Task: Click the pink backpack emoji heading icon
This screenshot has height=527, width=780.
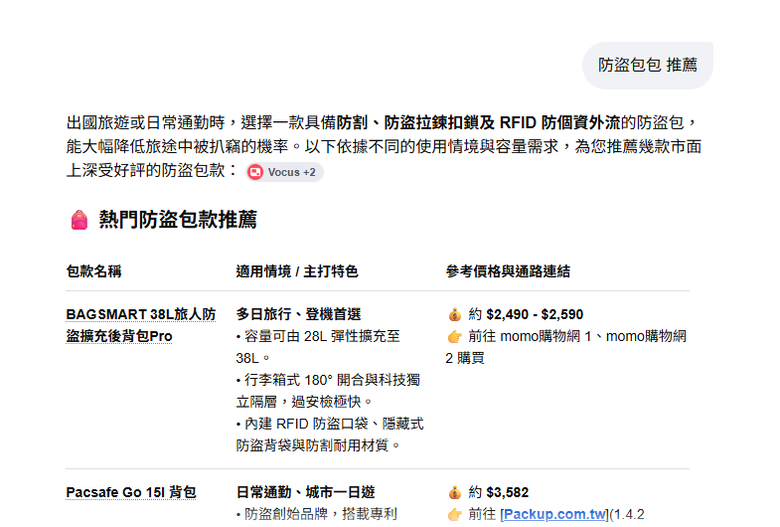Action: pyautogui.click(x=79, y=220)
